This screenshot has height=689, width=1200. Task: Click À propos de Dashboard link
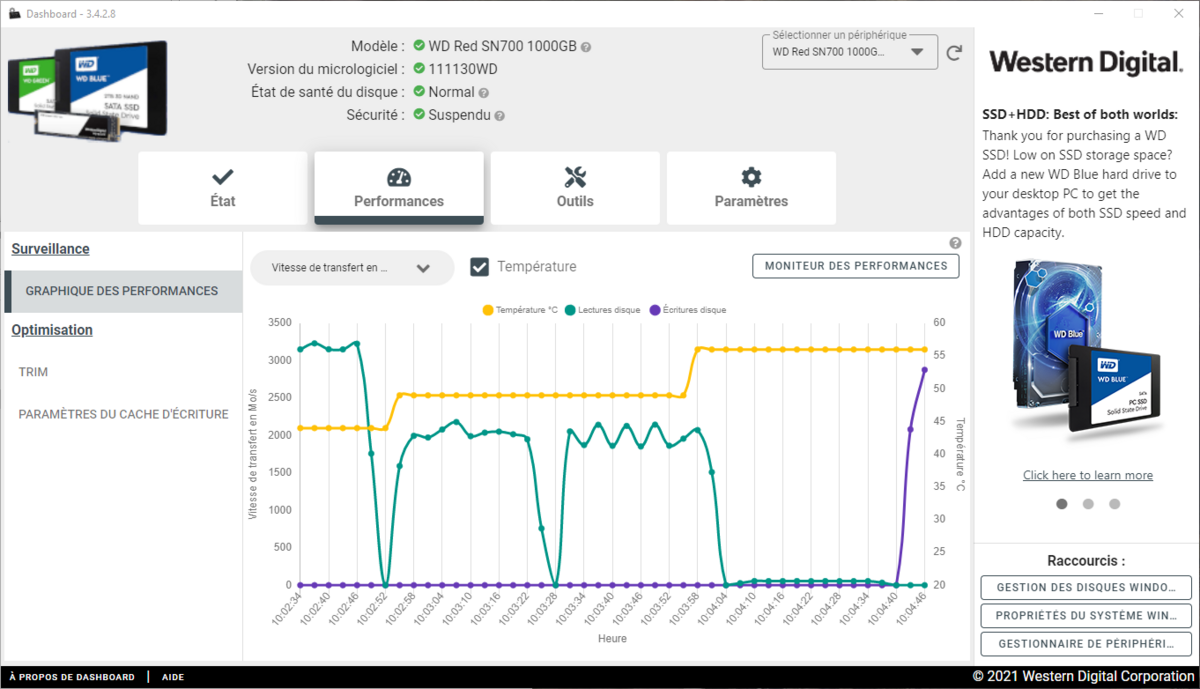[72, 677]
